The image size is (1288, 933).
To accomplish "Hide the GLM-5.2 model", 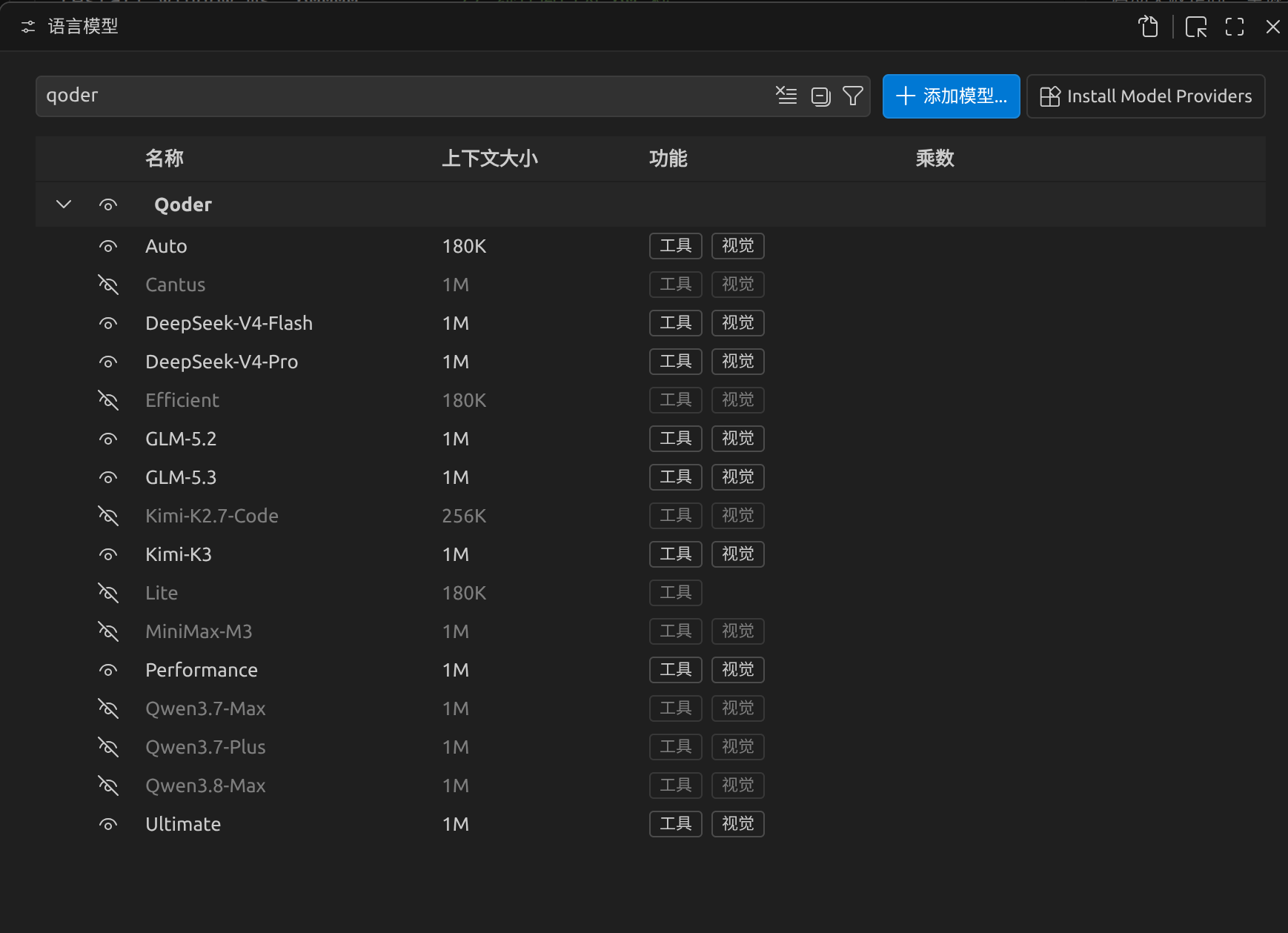I will point(108,439).
